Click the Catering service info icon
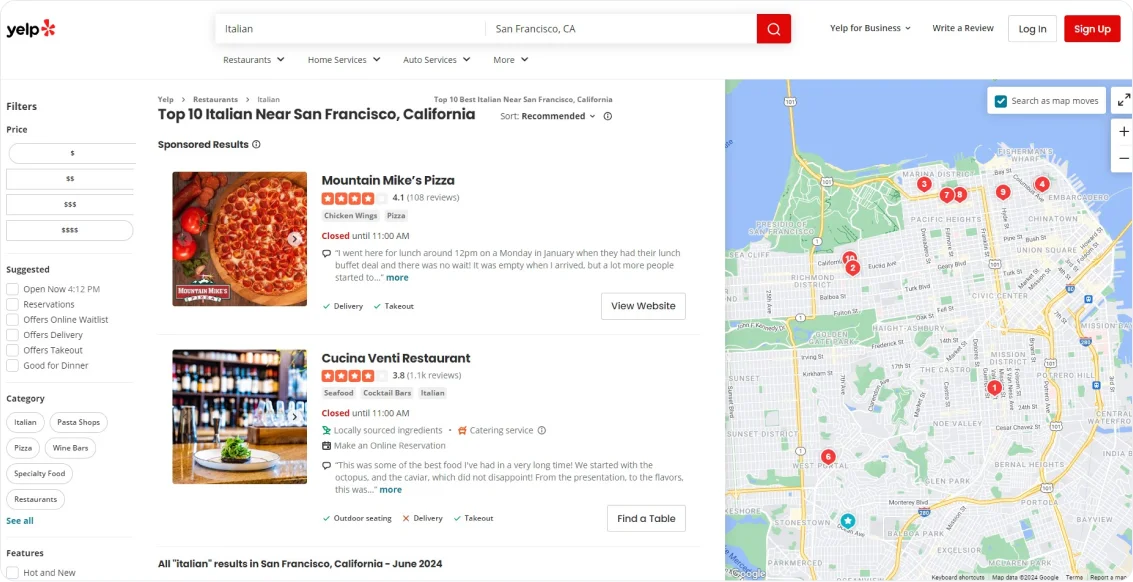 click(x=542, y=431)
